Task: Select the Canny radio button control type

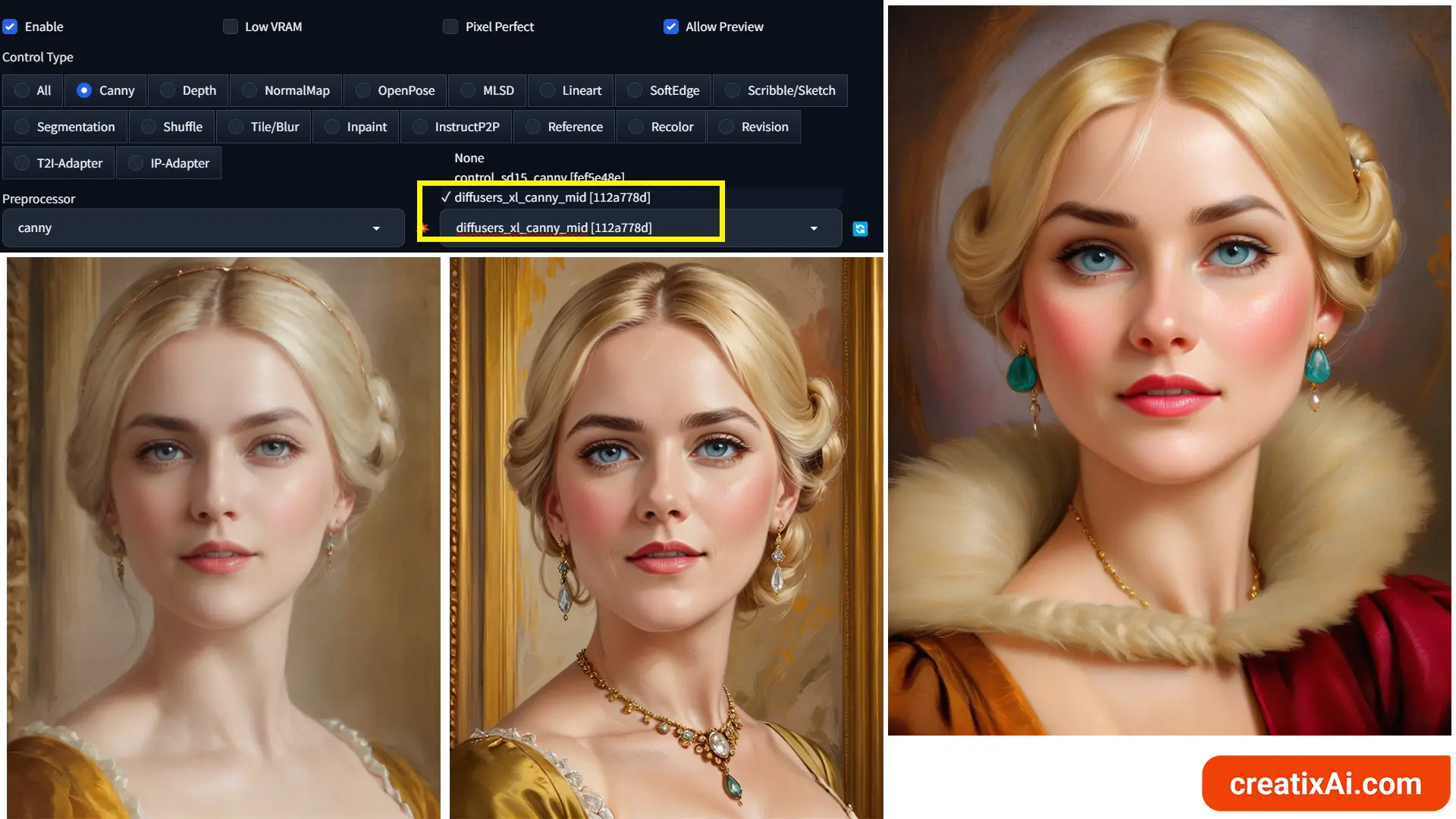Action: tap(83, 90)
